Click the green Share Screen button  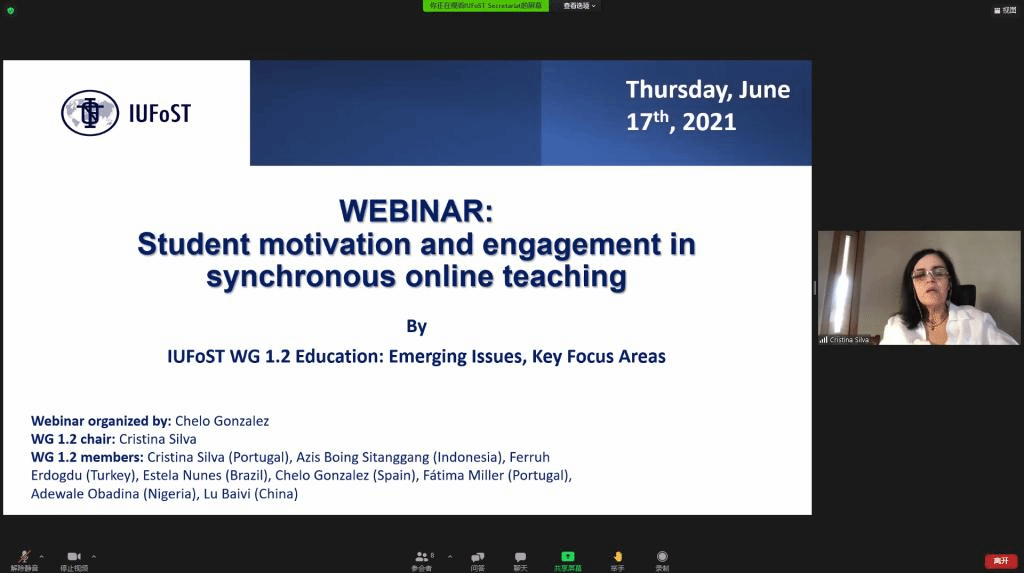point(568,559)
